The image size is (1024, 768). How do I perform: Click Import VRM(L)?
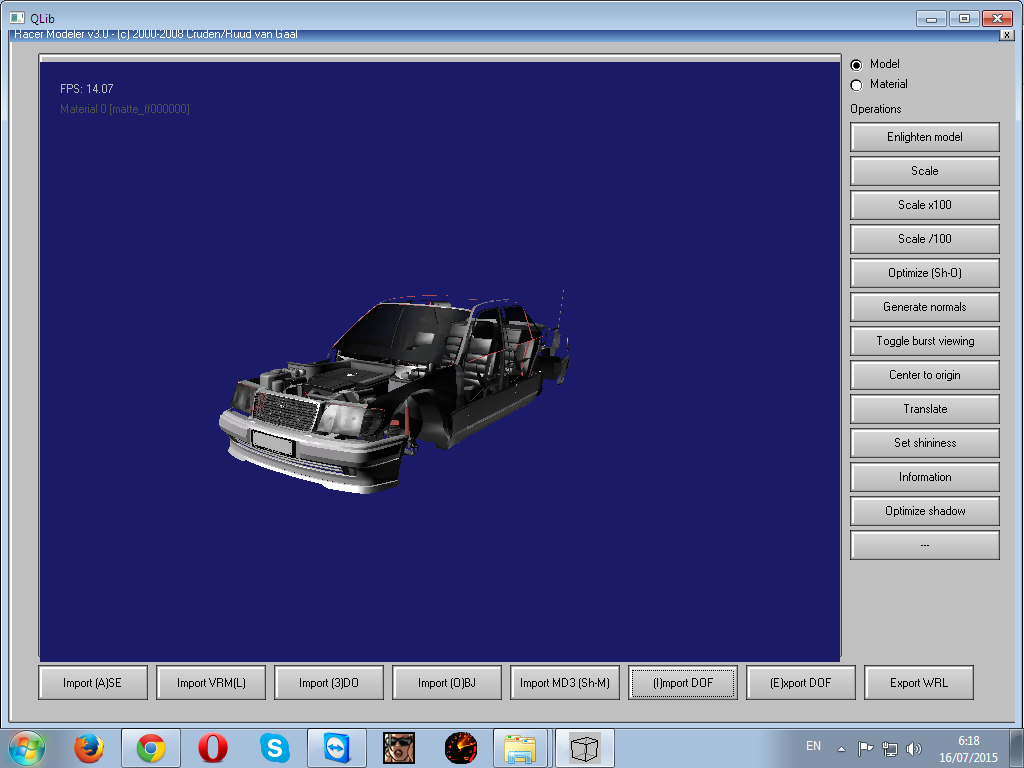211,682
